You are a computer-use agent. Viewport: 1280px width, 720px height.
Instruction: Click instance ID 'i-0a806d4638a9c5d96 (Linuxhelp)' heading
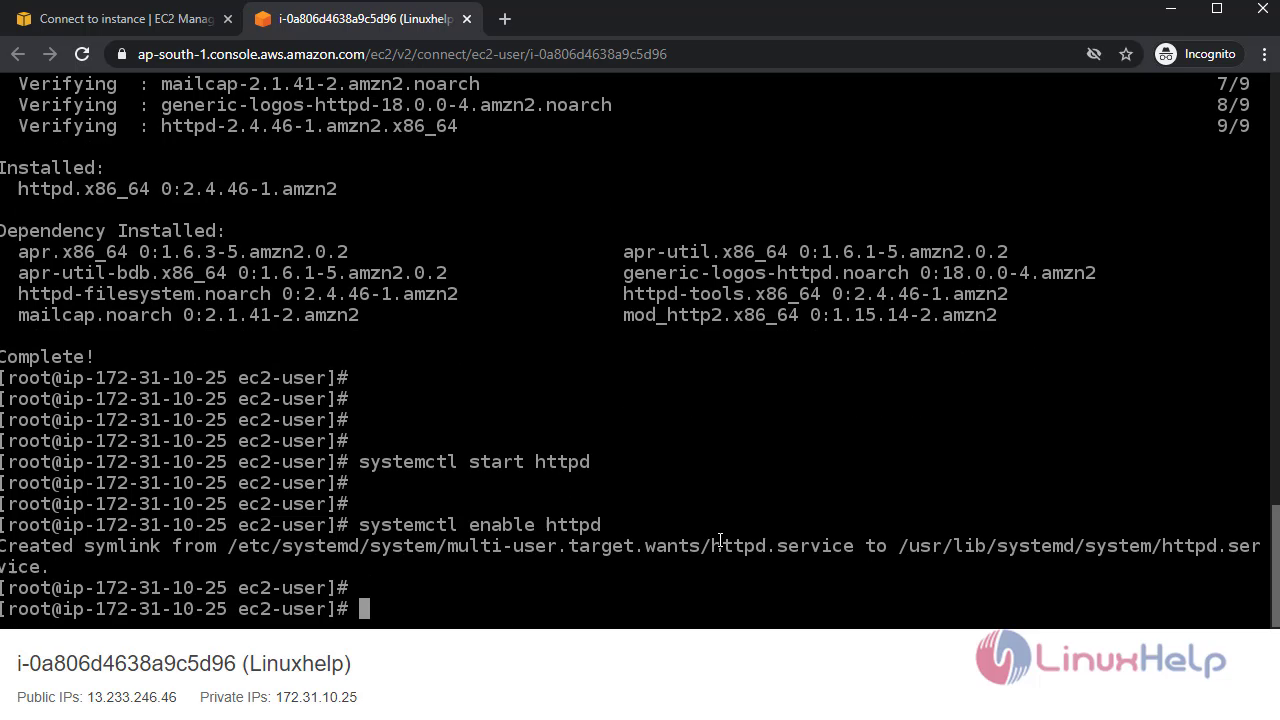pyautogui.click(x=184, y=664)
